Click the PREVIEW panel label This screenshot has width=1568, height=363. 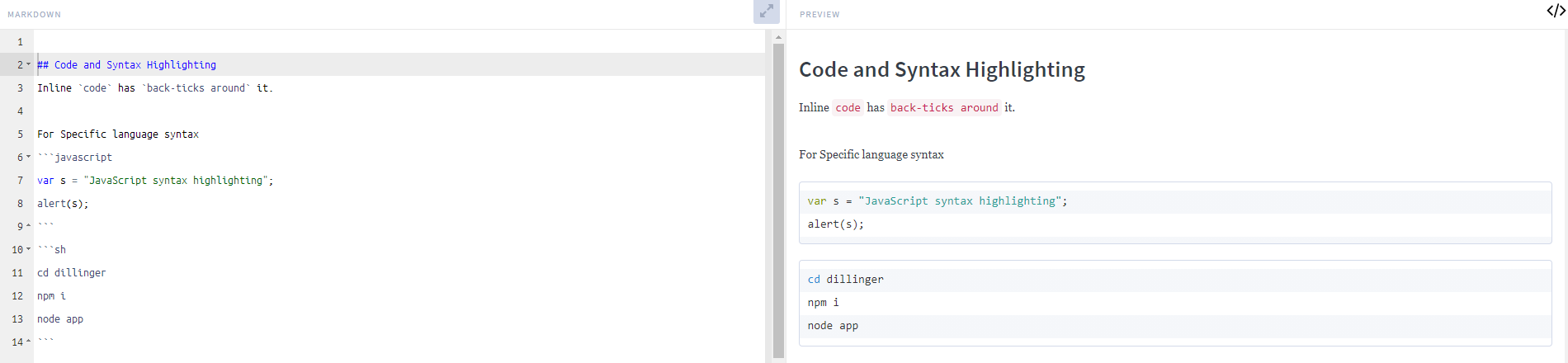coord(819,14)
